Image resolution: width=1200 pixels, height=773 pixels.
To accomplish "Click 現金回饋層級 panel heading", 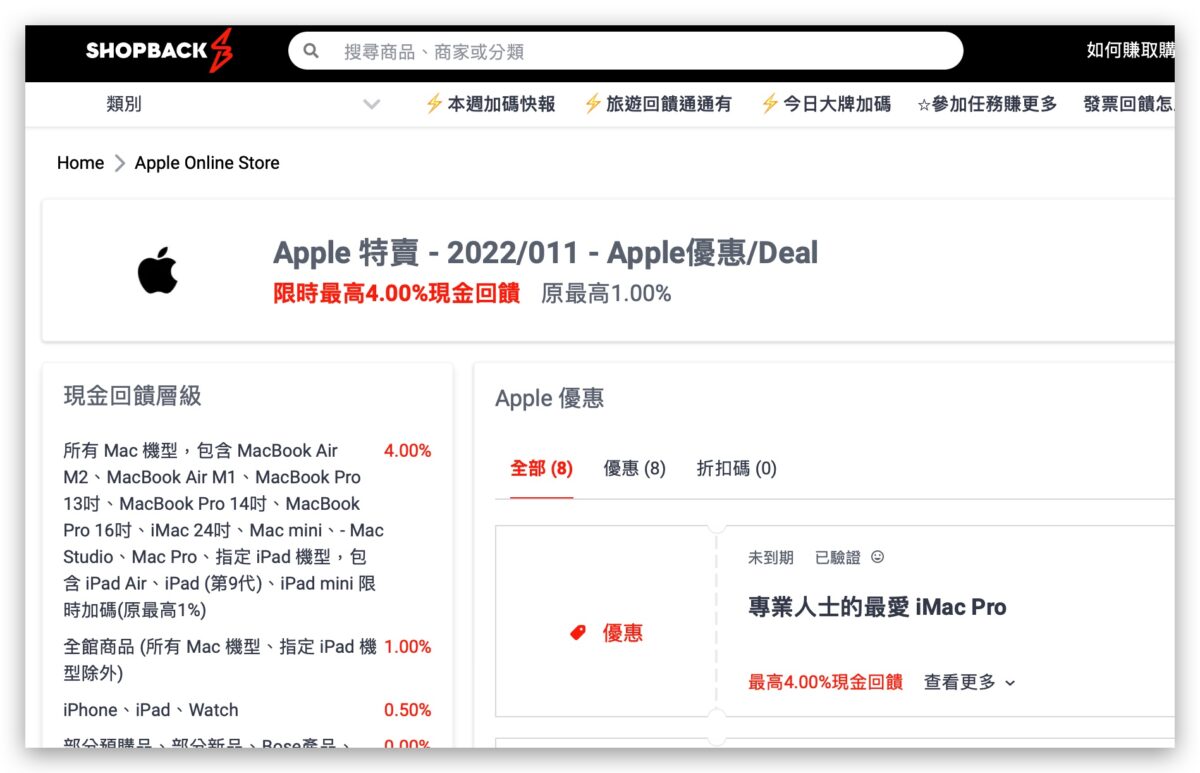I will click(x=132, y=396).
